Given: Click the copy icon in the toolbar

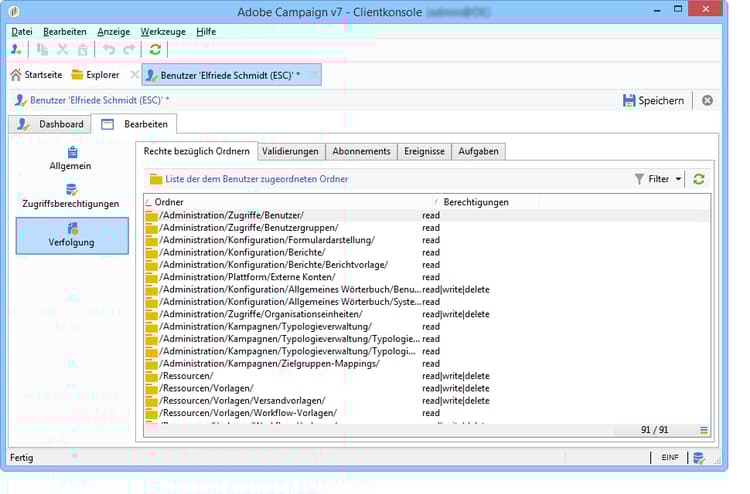Looking at the screenshot, I should tap(42, 49).
